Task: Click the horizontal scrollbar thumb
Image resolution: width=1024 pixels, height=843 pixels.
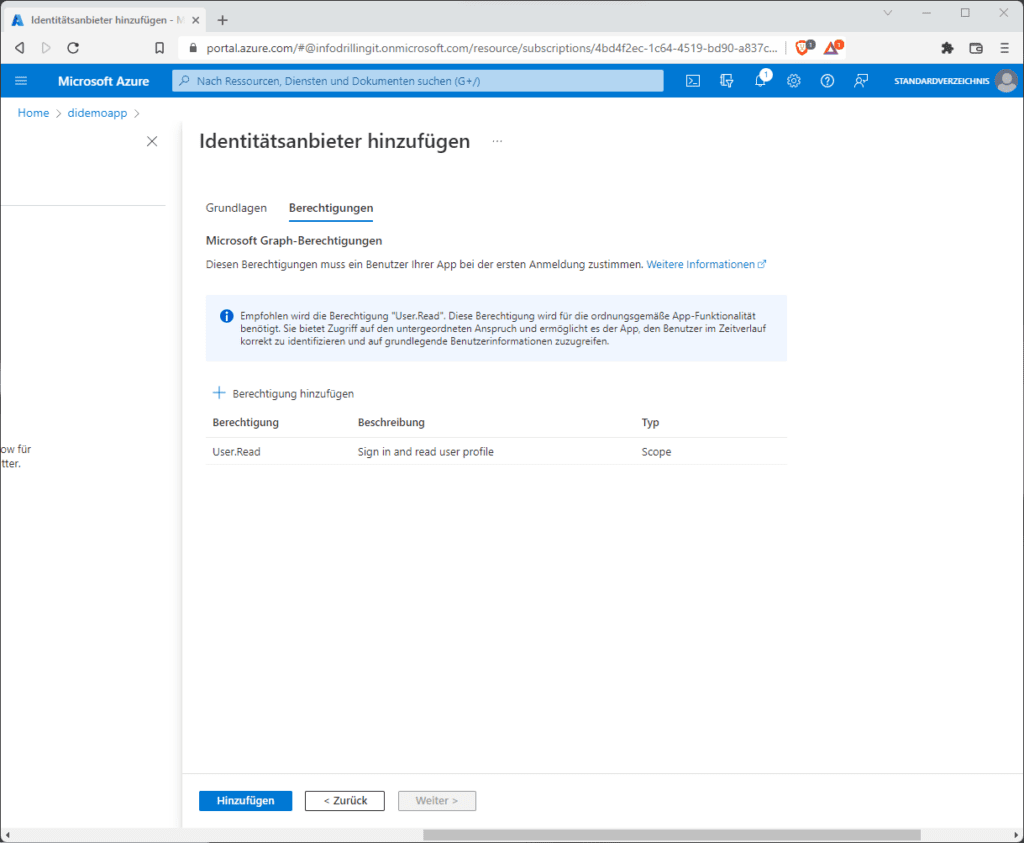Action: click(x=671, y=835)
